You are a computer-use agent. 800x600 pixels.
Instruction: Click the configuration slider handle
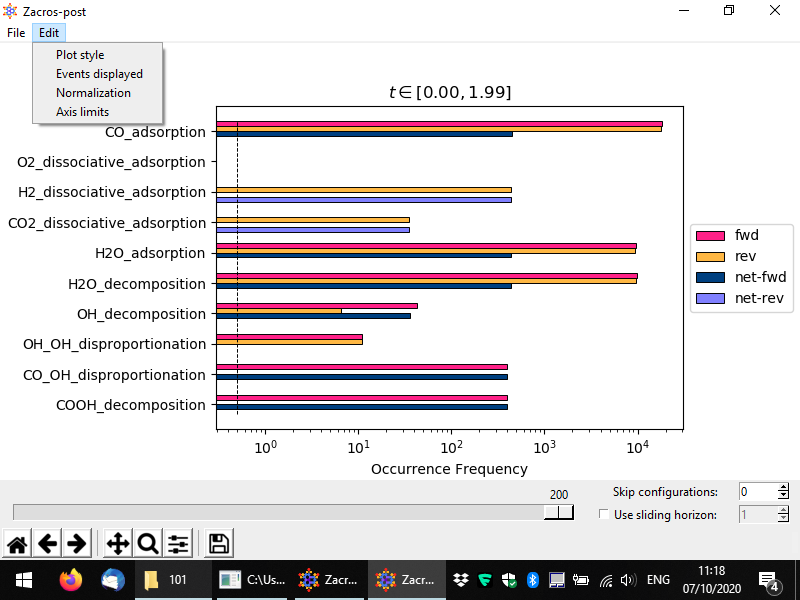tap(559, 512)
